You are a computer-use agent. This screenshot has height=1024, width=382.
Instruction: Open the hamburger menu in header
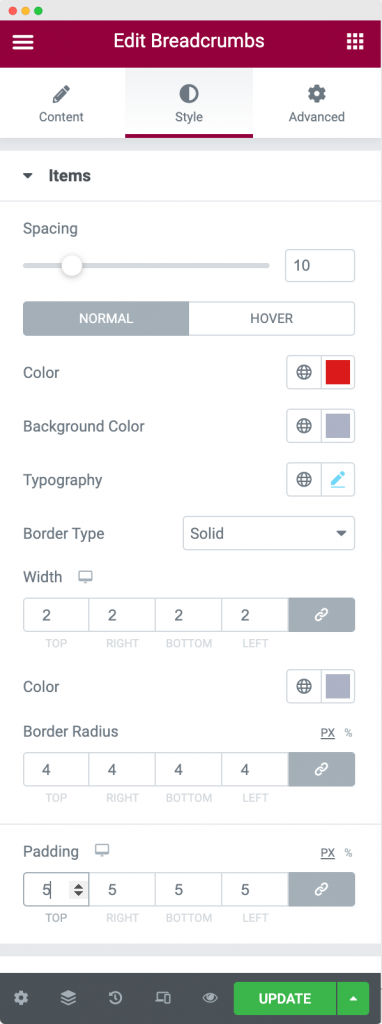(x=23, y=42)
